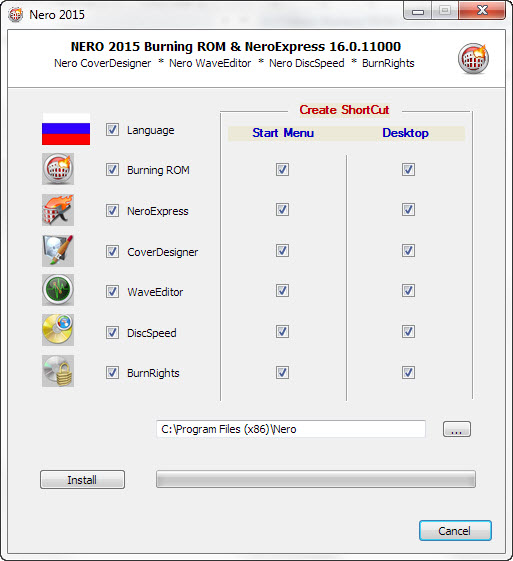Screen dimensions: 513x561
Task: Uncheck the Language checkbox
Action: pos(112,130)
